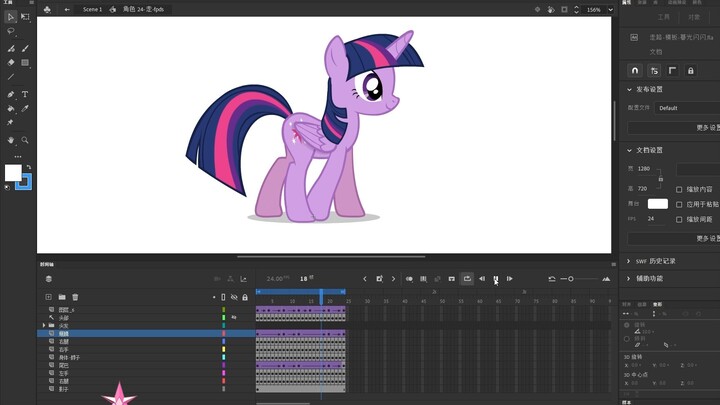Insert a keyframe from timeline controls
Viewport: 720px width, 405px height.
coord(379,279)
